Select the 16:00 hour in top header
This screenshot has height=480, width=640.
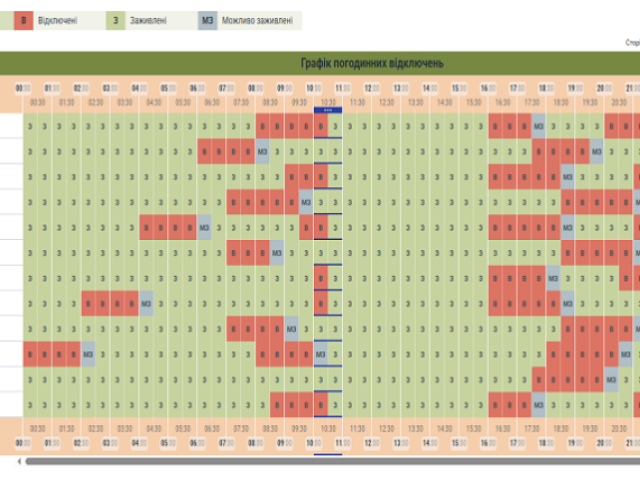coord(488,88)
